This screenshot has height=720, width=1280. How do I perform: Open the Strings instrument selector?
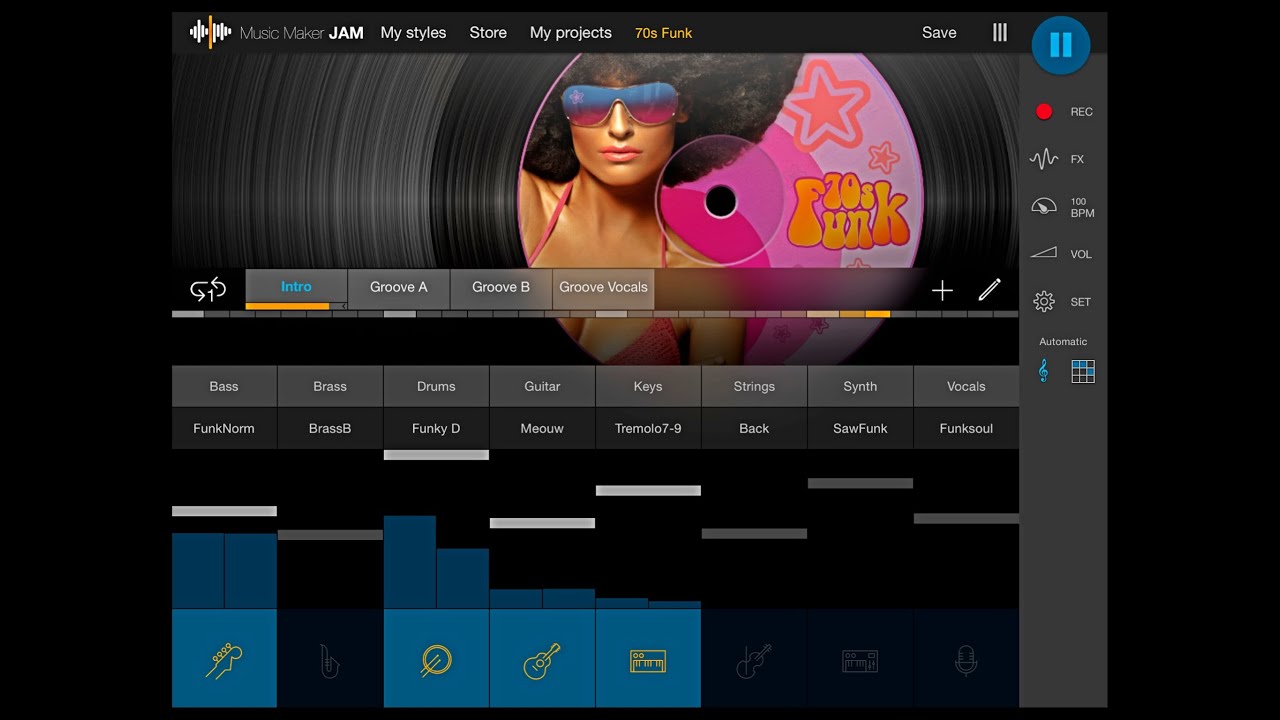(754, 386)
